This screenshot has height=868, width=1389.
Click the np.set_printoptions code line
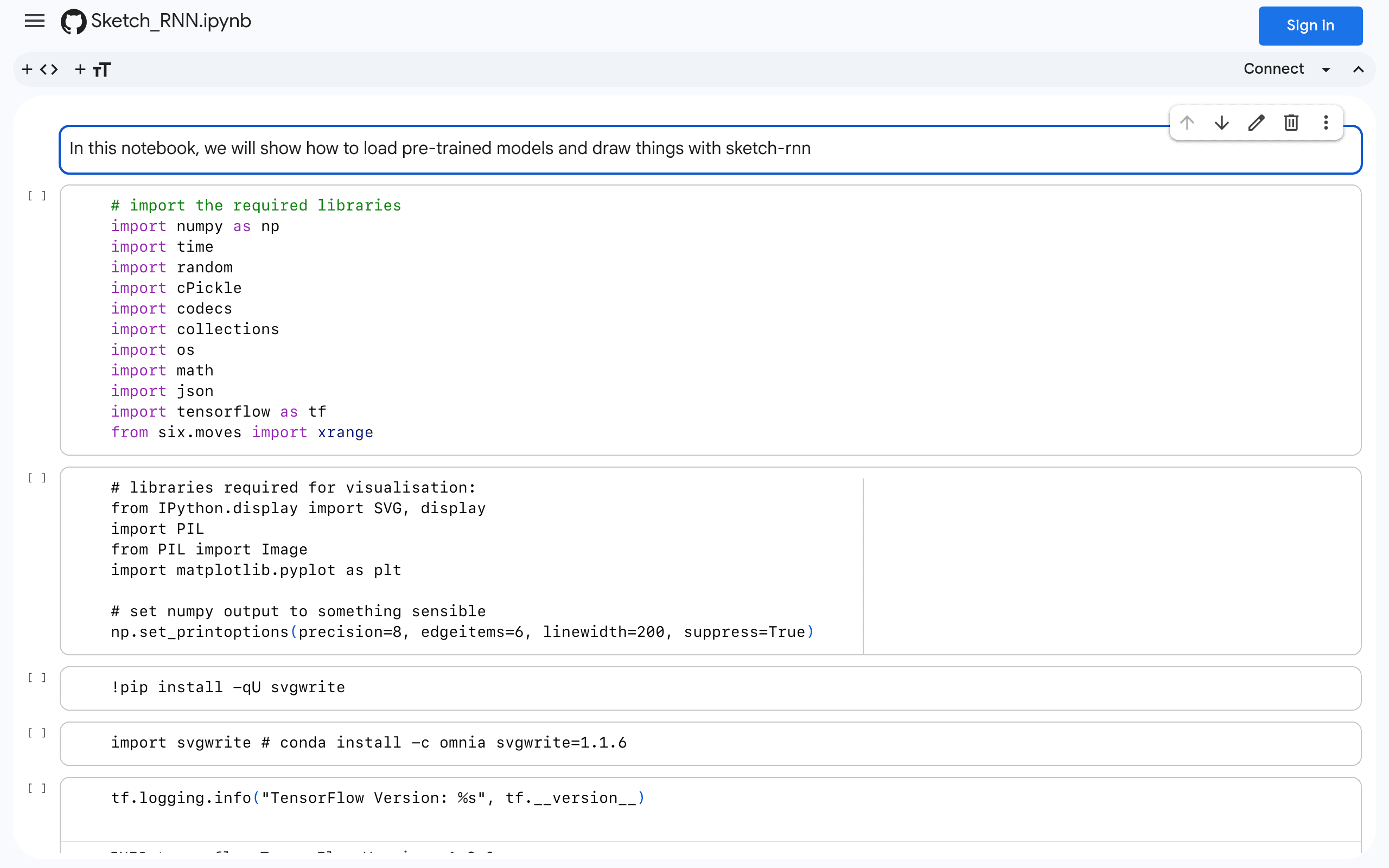(463, 632)
